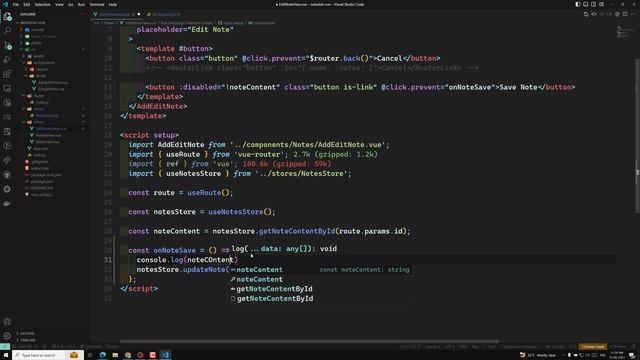Open the Manage gear menu
This screenshot has height=360, width=640.
click(7, 336)
